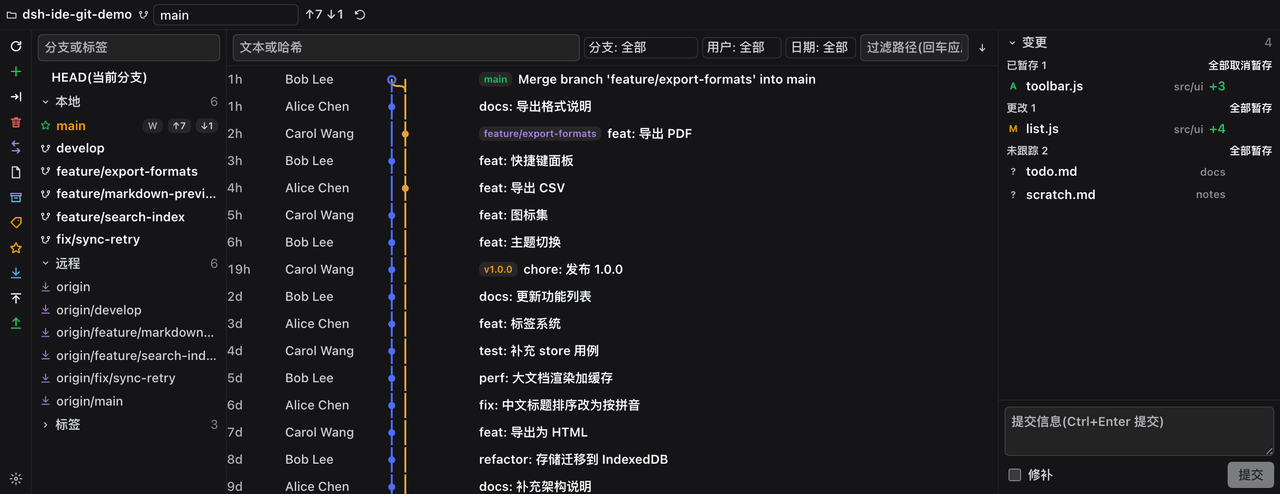The height and width of the screenshot is (494, 1280).
Task: Click the ? status icon for todo.md
Action: [x=1013, y=172]
